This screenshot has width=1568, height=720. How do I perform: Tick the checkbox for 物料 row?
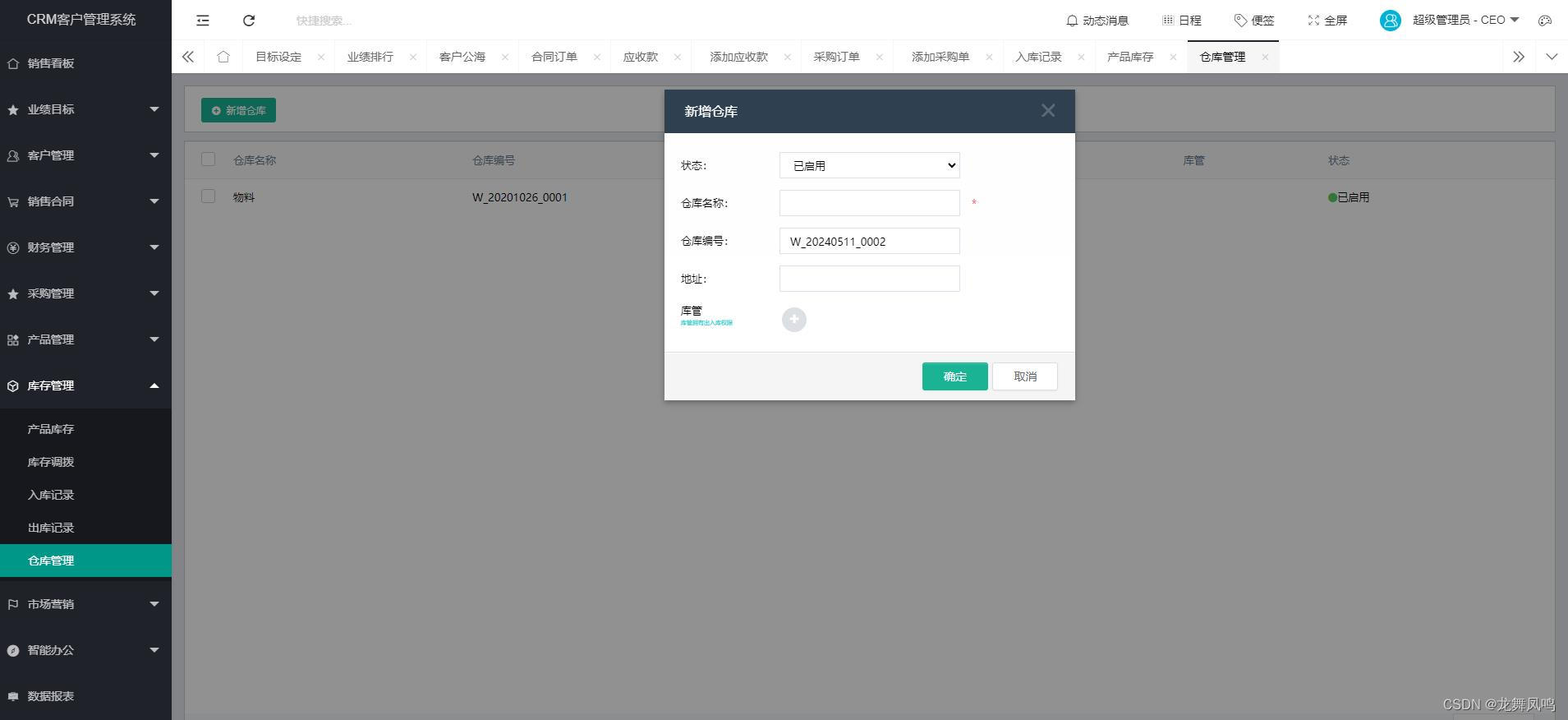coord(208,196)
